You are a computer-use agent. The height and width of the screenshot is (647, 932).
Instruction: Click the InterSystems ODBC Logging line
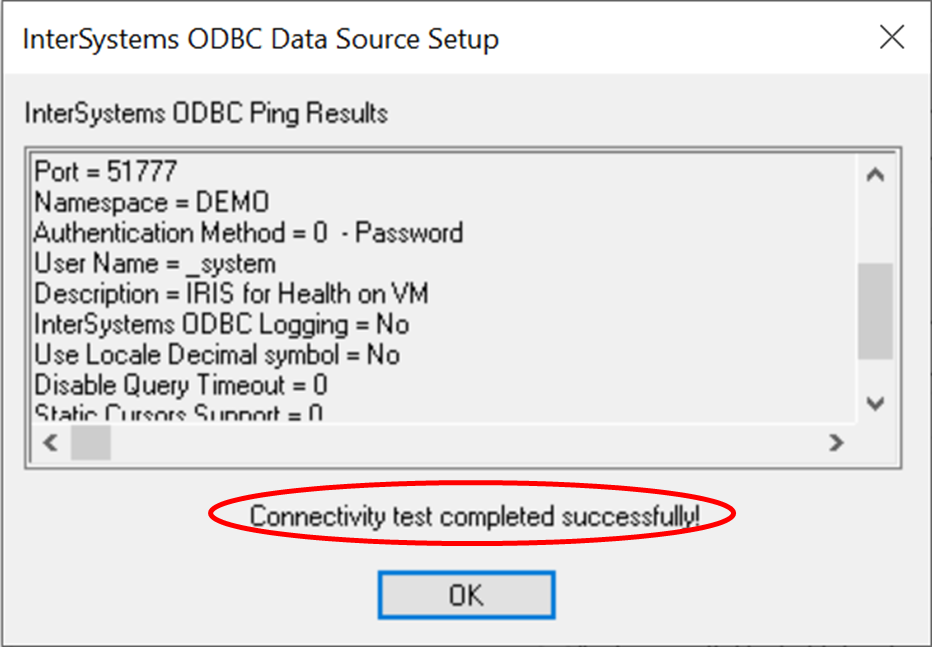222,324
